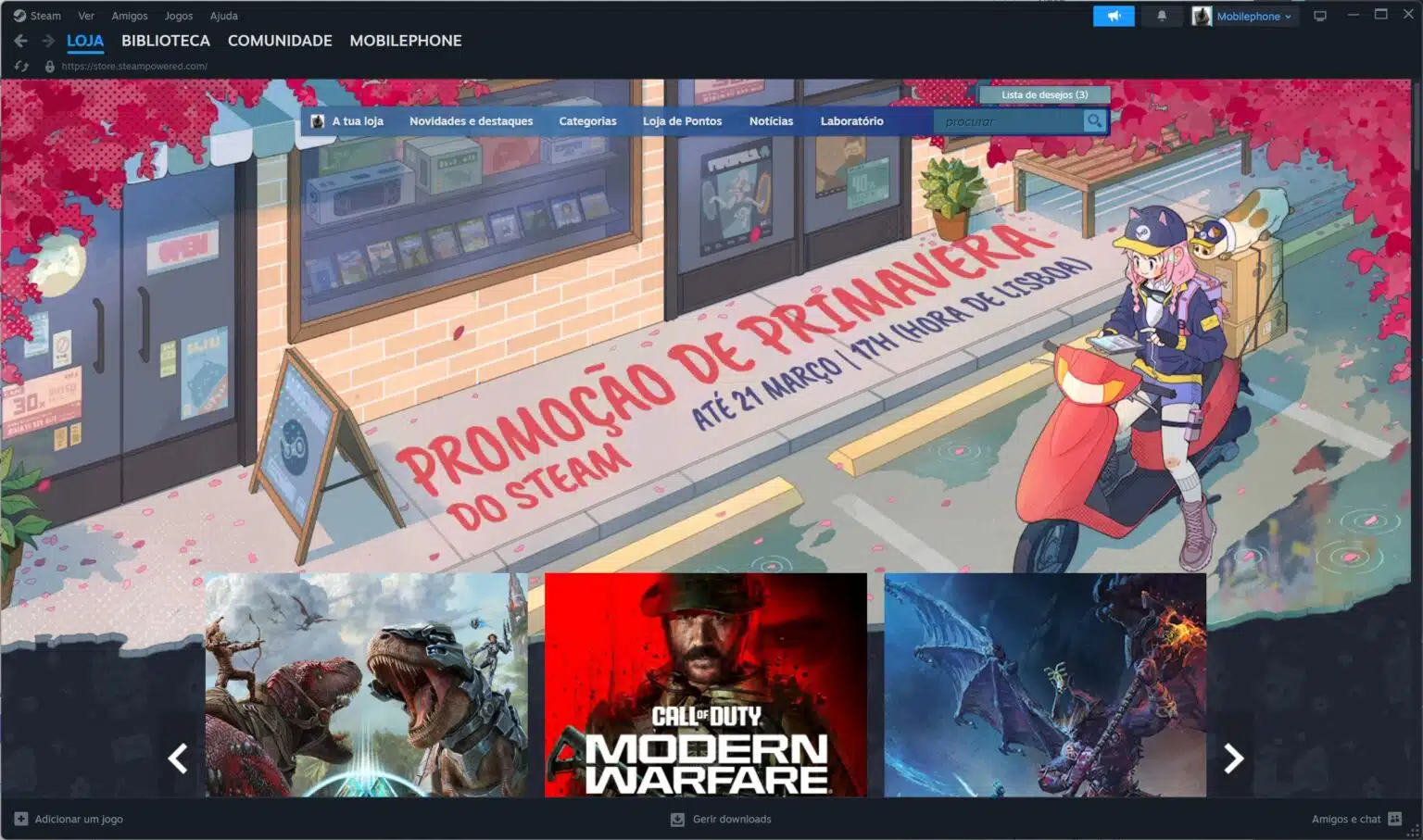Open the Novidades e destaques menu
The image size is (1423, 840).
pos(471,121)
